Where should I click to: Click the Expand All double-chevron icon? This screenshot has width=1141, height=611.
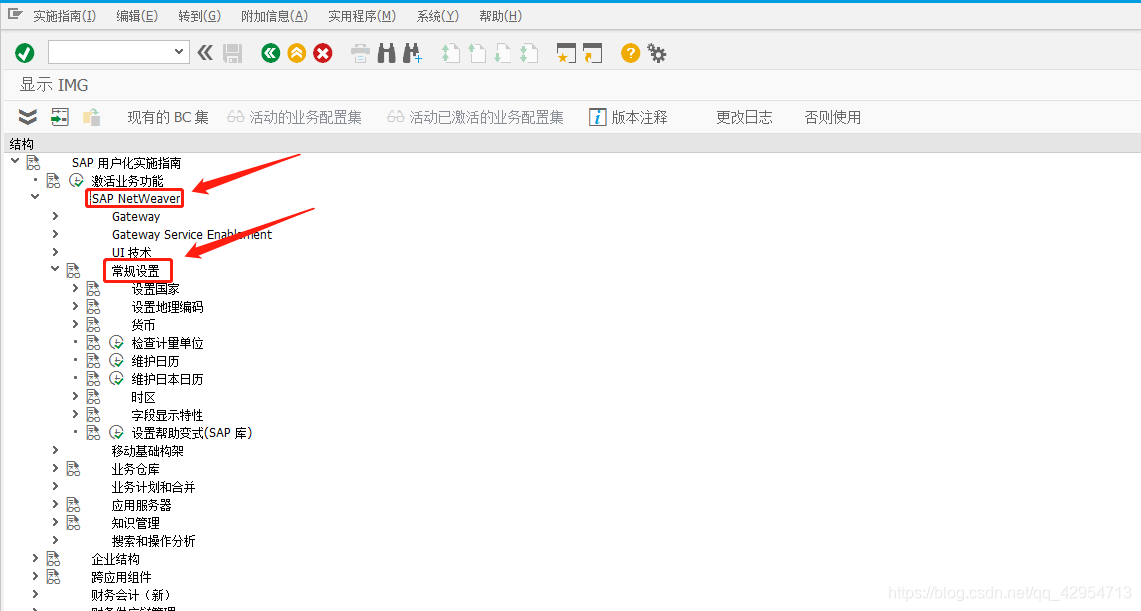(28, 116)
